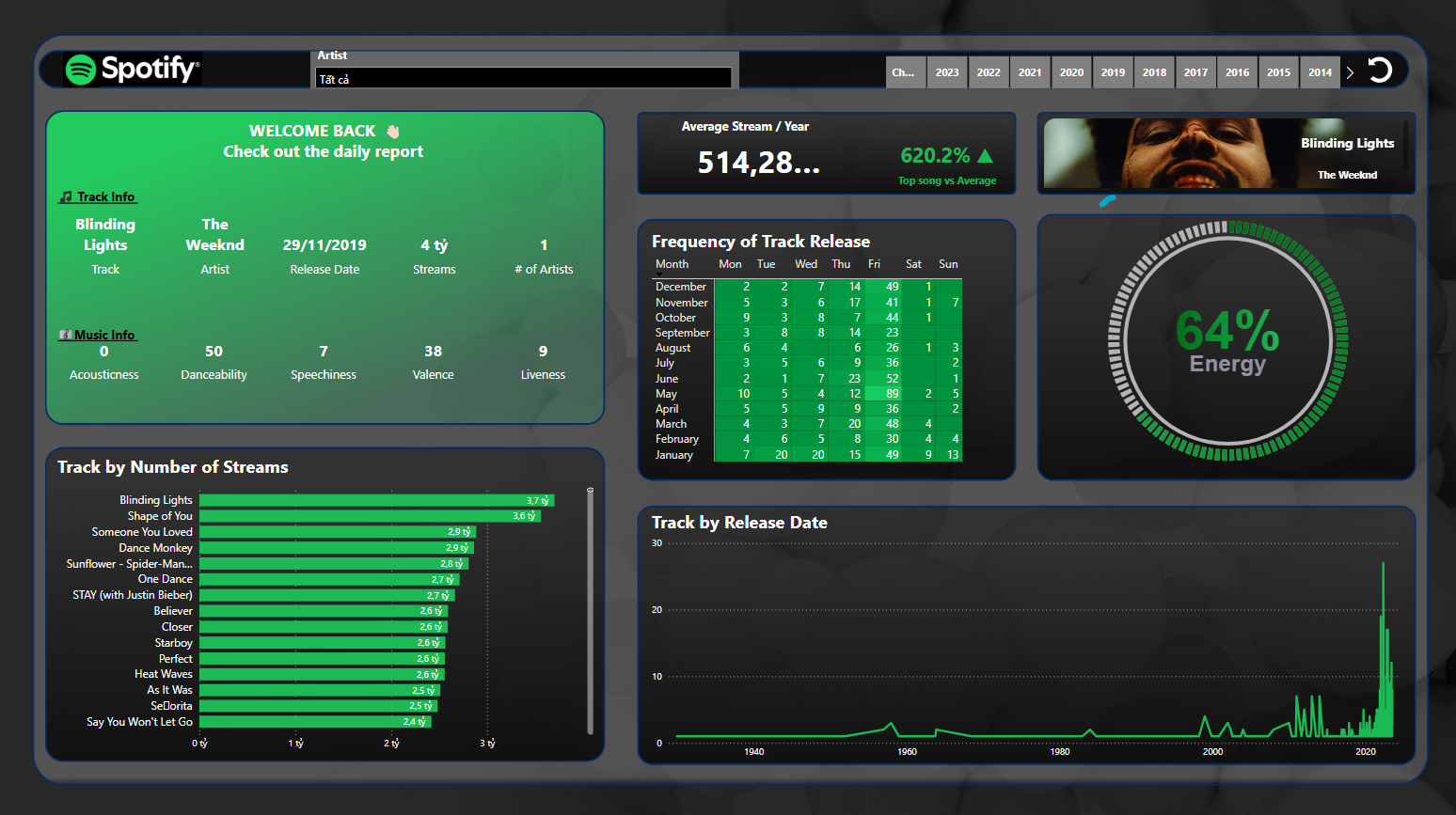
Task: Click the Valence value 38
Action: [x=433, y=351]
